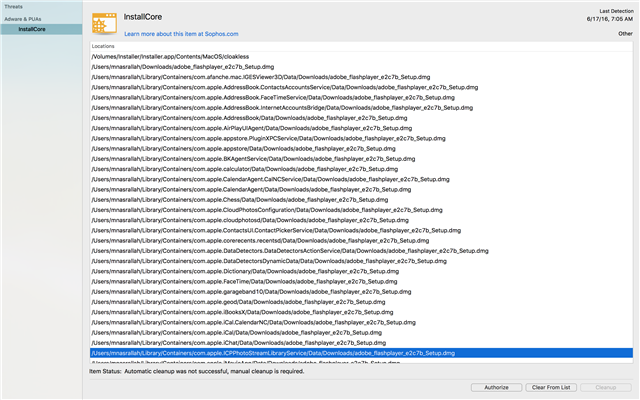The image size is (640, 400).
Task: Select the com.apple.AddressBook/Data location row
Action: (x=361, y=118)
